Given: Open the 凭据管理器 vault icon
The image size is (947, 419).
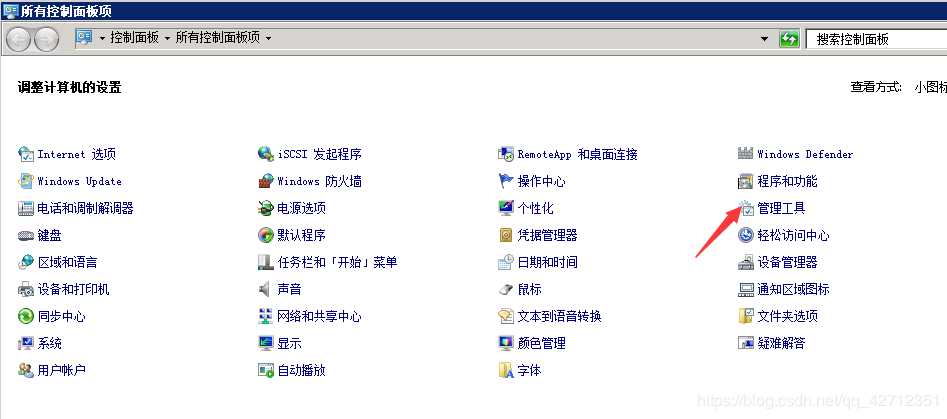Looking at the screenshot, I should pyautogui.click(x=506, y=235).
